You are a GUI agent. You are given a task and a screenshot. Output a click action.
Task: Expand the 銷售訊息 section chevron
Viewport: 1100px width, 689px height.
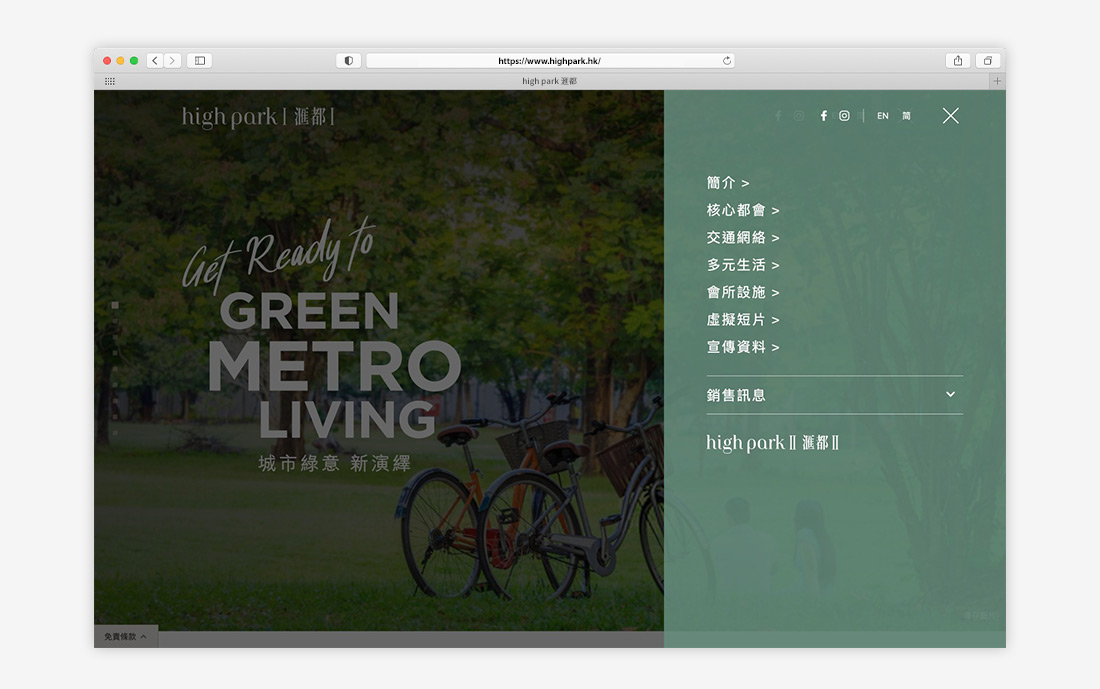(951, 394)
